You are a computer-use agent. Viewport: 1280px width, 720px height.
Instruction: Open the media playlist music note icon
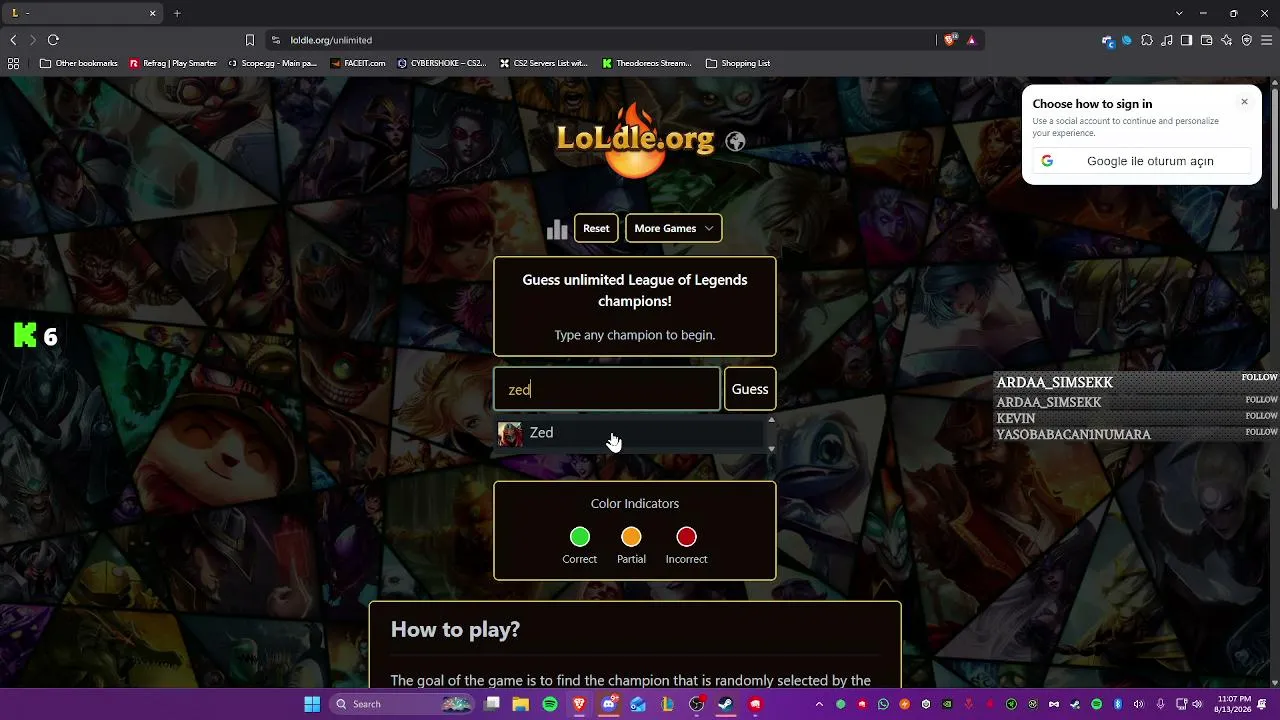1167,40
